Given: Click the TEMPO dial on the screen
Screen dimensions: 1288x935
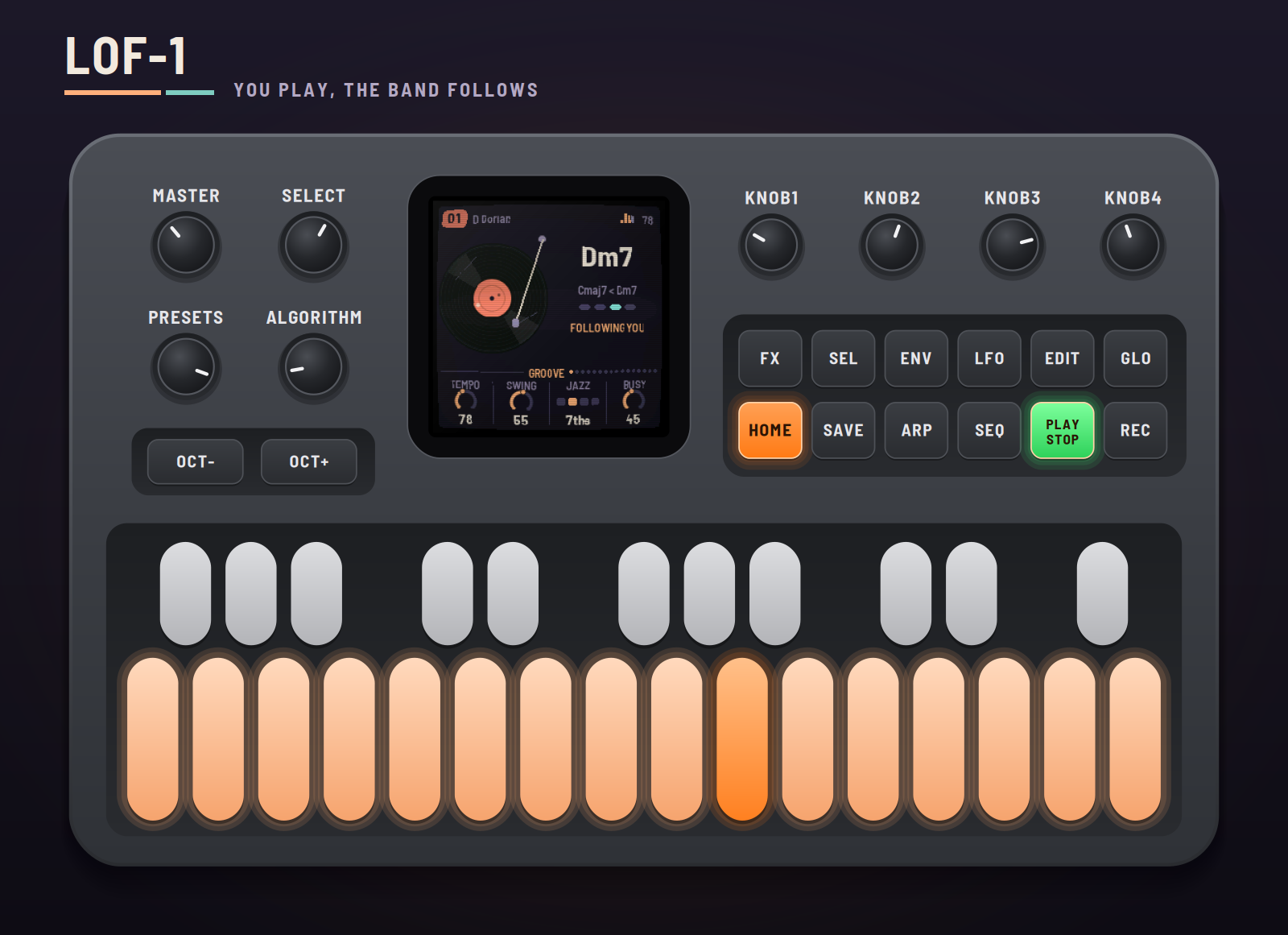Looking at the screenshot, I should (x=465, y=399).
